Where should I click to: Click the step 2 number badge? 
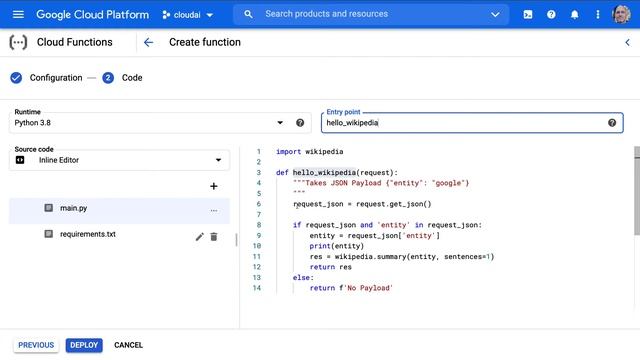pyautogui.click(x=108, y=78)
